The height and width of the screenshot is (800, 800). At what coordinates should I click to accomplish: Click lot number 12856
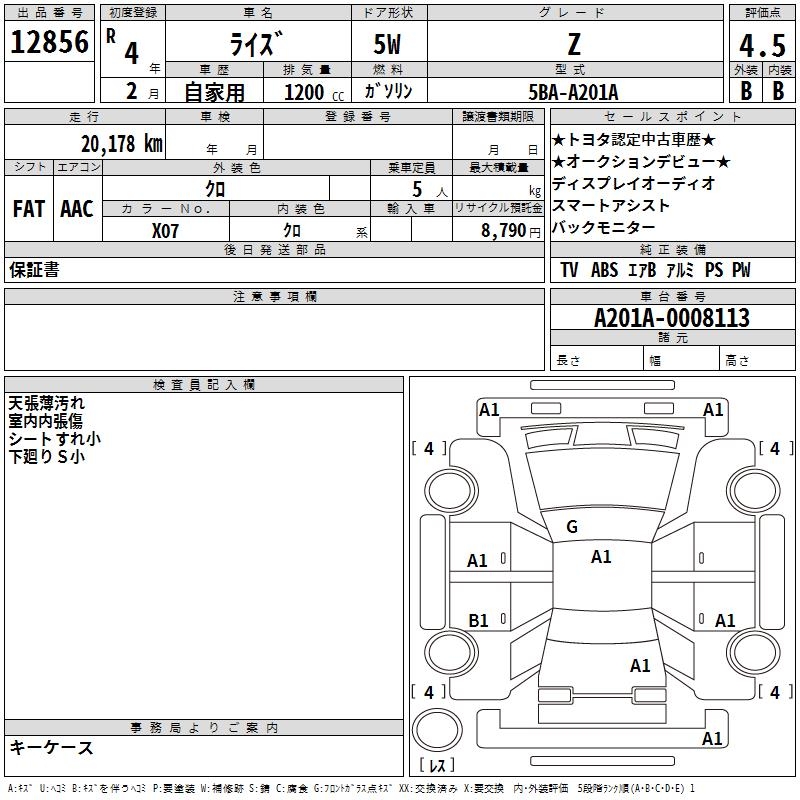[49, 42]
